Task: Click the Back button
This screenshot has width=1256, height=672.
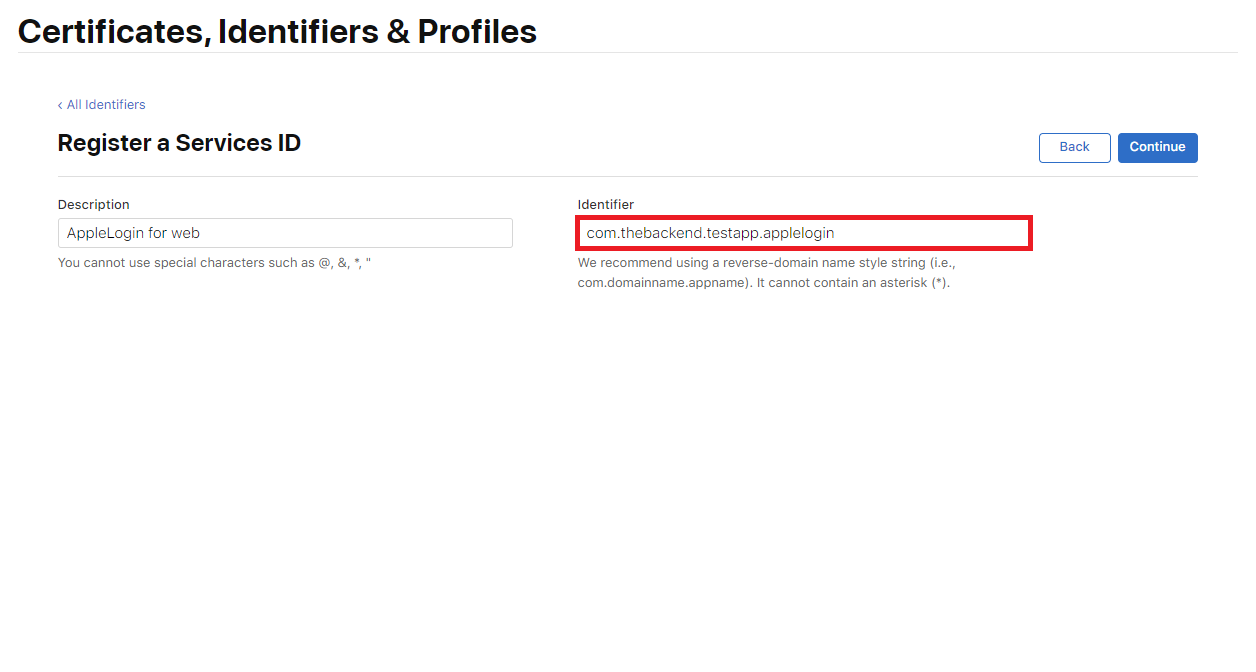Action: pyautogui.click(x=1074, y=147)
